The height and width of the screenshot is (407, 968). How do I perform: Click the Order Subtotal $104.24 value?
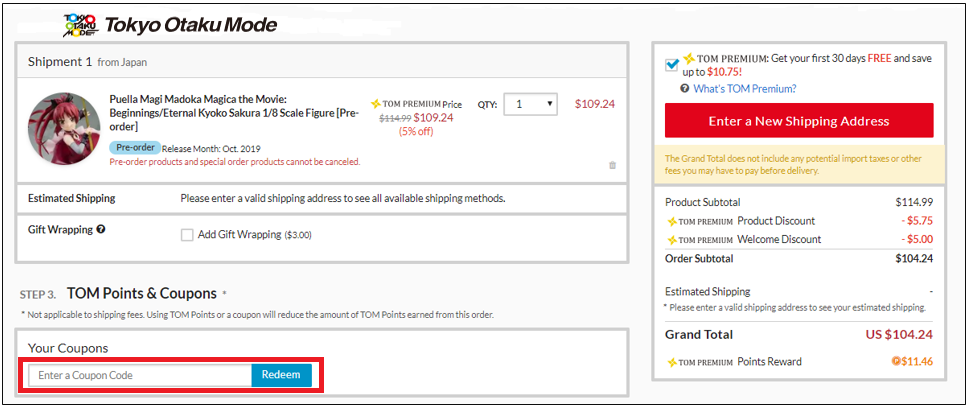914,259
